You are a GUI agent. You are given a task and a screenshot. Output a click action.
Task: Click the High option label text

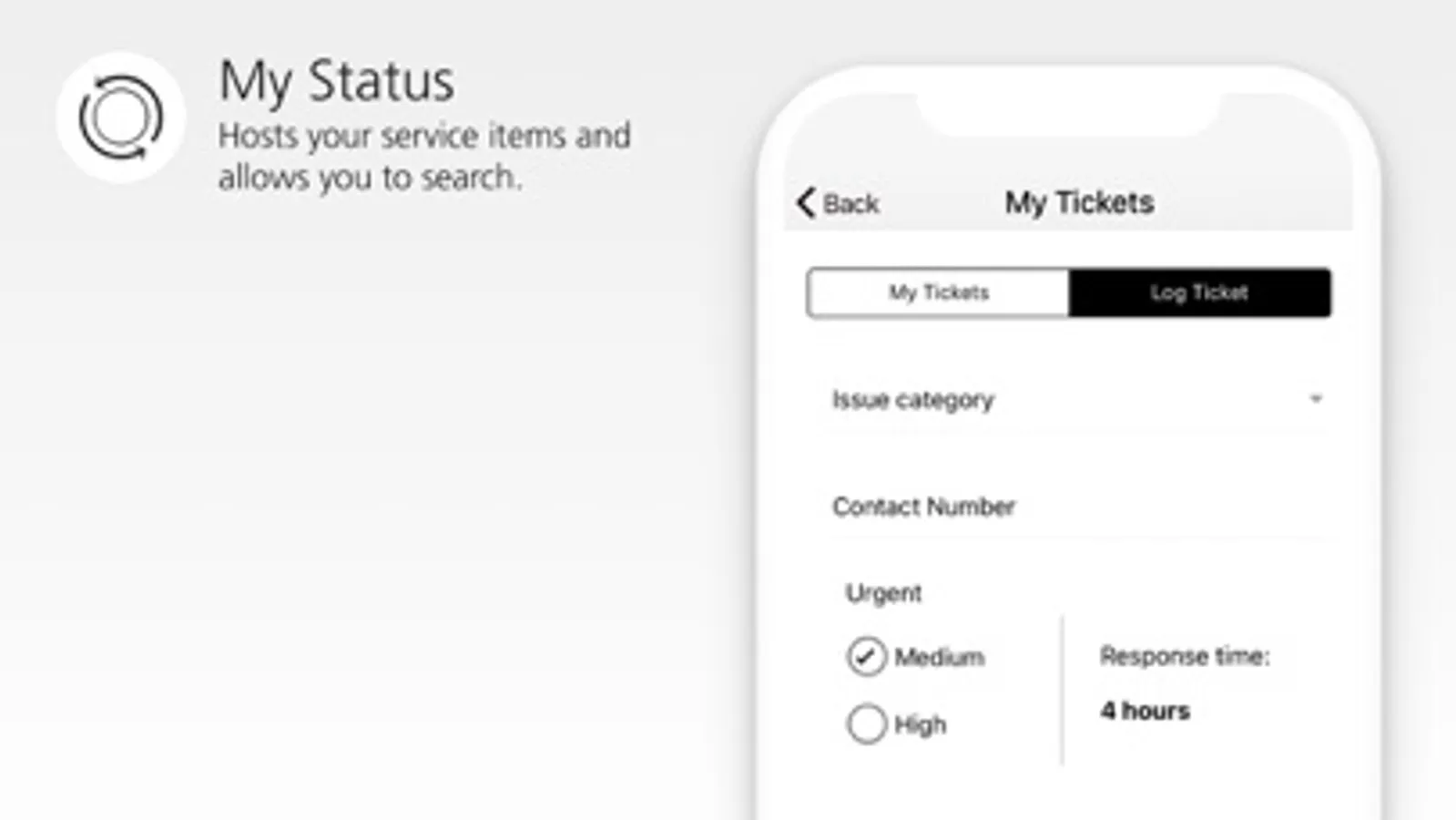tap(921, 724)
